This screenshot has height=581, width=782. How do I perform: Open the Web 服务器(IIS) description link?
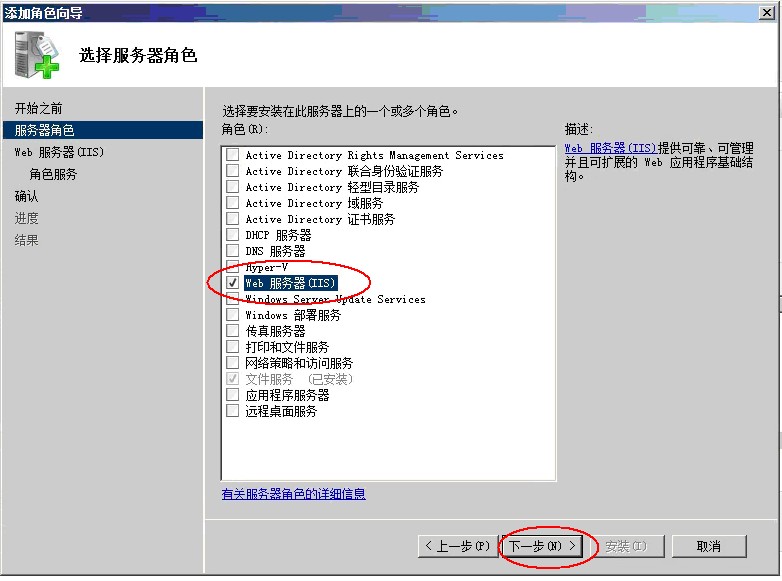pos(610,148)
